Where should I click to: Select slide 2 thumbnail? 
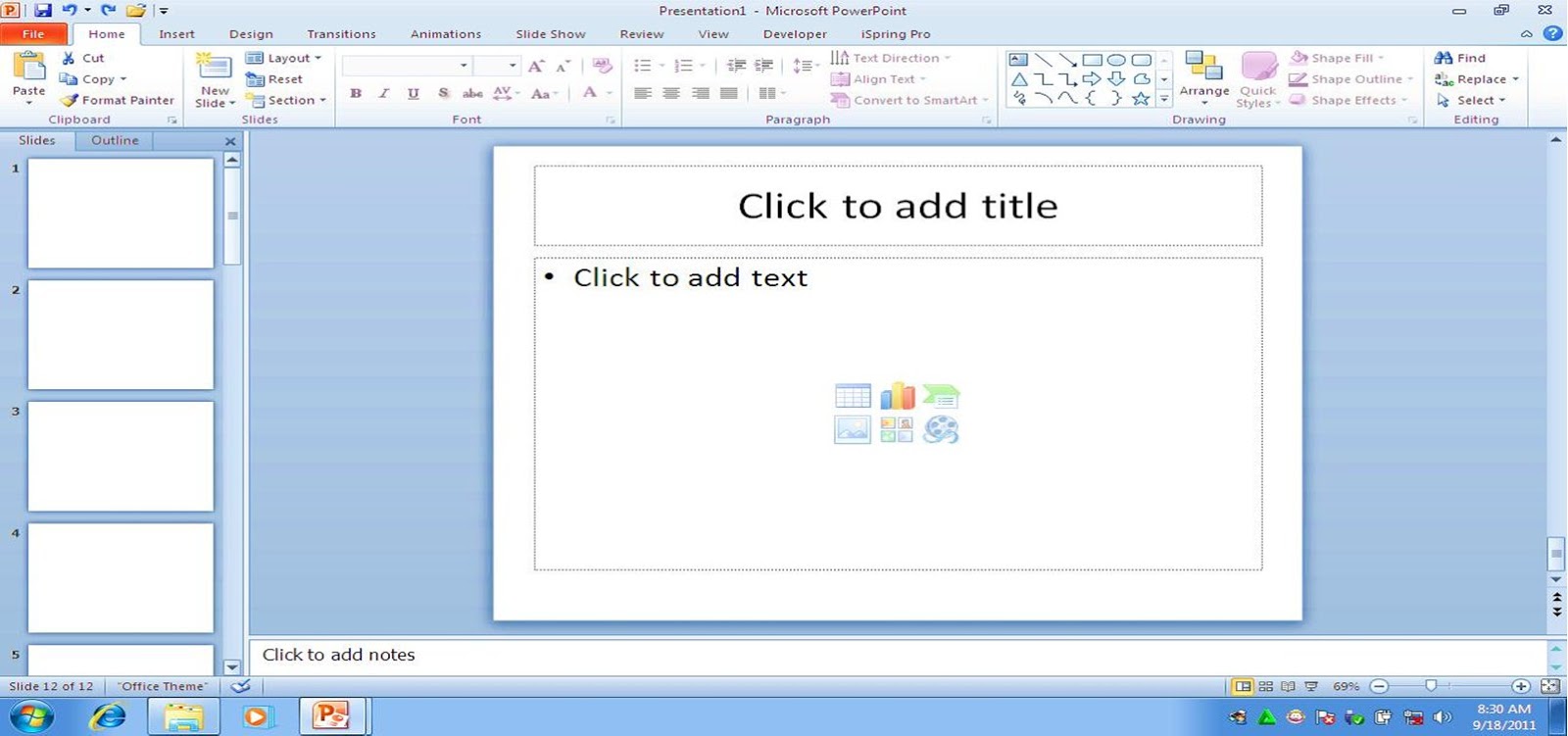(121, 335)
